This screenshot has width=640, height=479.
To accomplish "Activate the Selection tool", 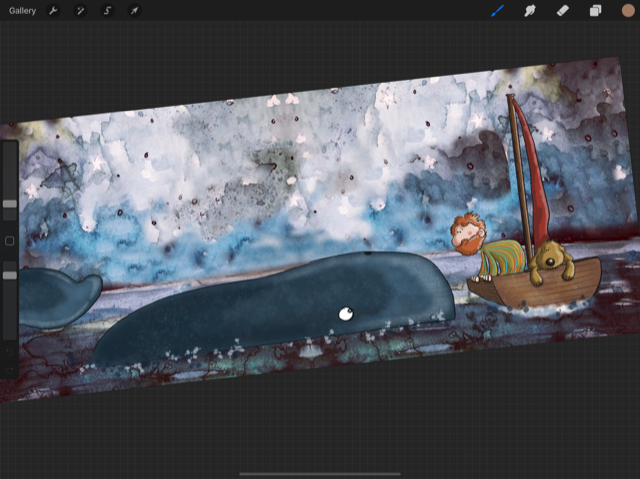I will (x=107, y=11).
